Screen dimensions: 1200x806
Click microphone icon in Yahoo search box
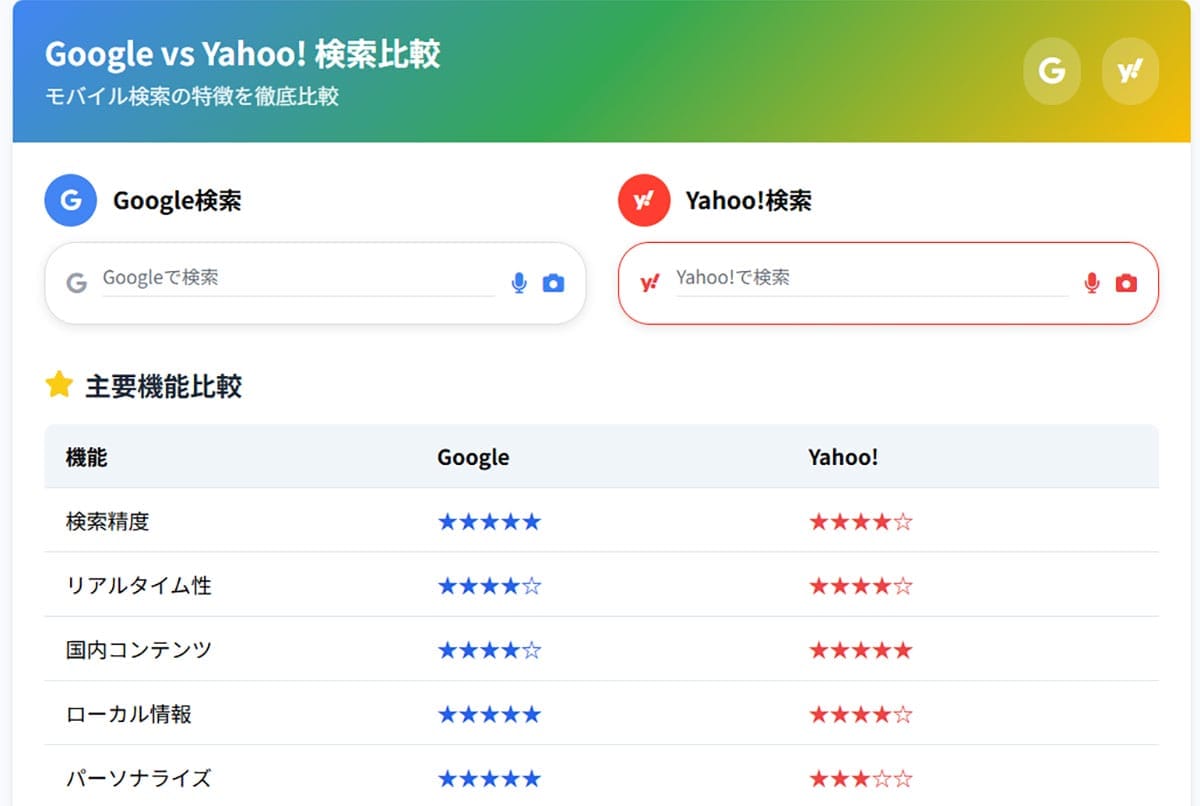pyautogui.click(x=1092, y=283)
